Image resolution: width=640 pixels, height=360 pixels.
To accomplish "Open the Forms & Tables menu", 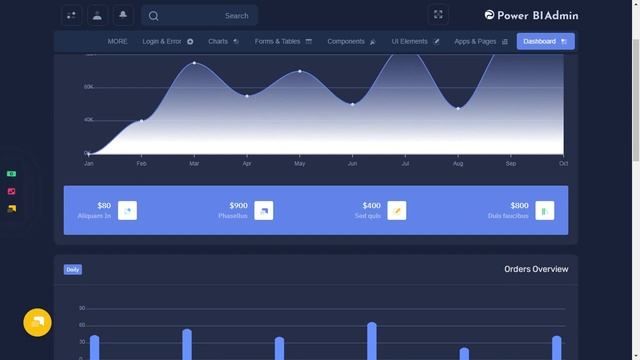I will [283, 41].
